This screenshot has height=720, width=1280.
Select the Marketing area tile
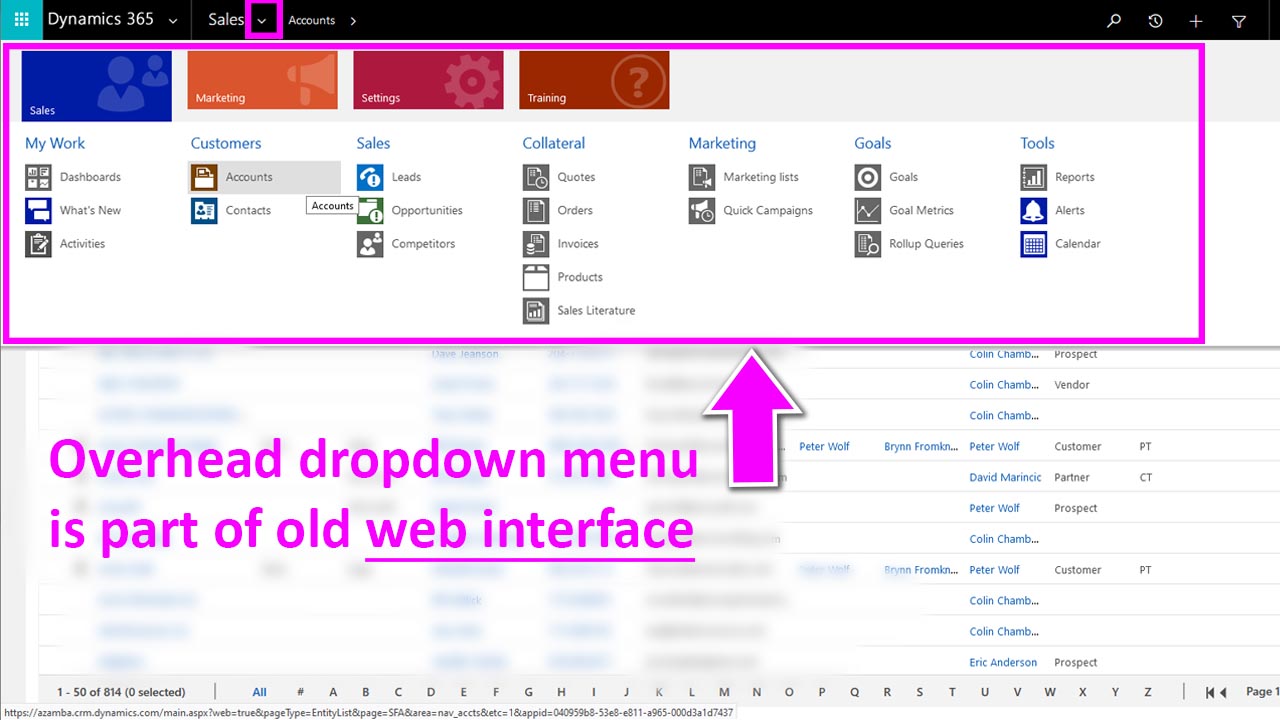[263, 80]
